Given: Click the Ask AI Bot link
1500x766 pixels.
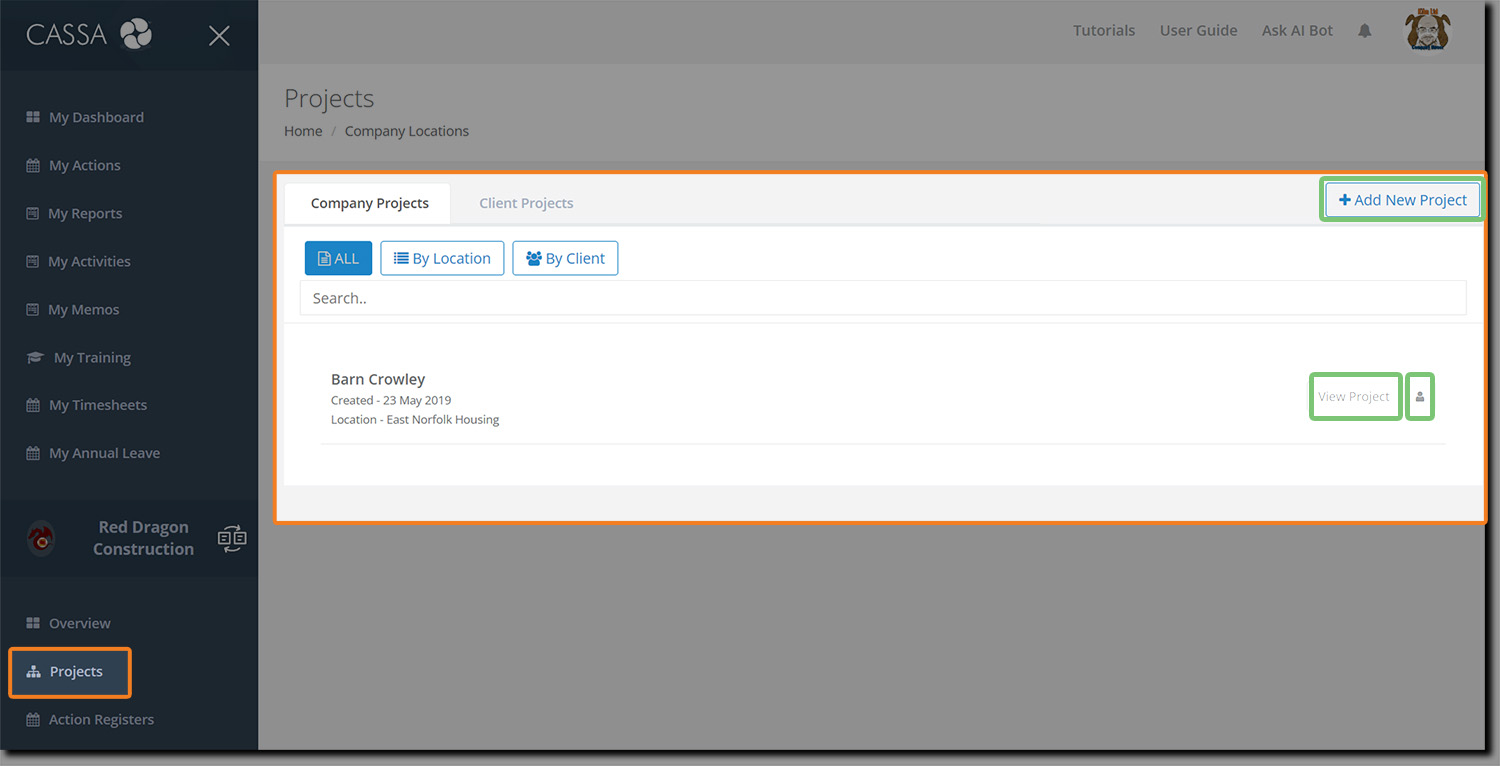Looking at the screenshot, I should [x=1297, y=31].
